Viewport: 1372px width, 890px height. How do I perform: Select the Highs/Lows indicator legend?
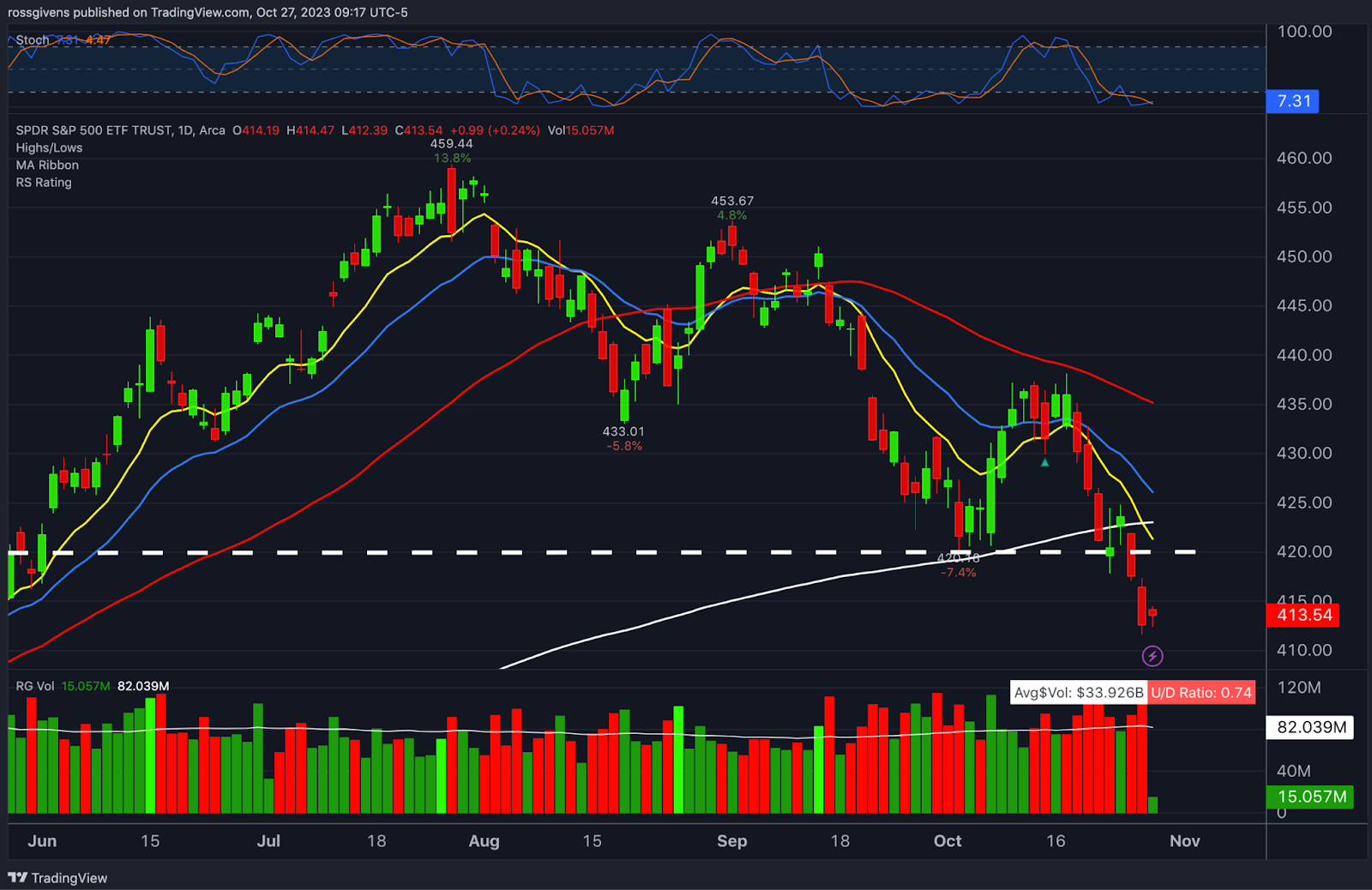pyautogui.click(x=49, y=147)
